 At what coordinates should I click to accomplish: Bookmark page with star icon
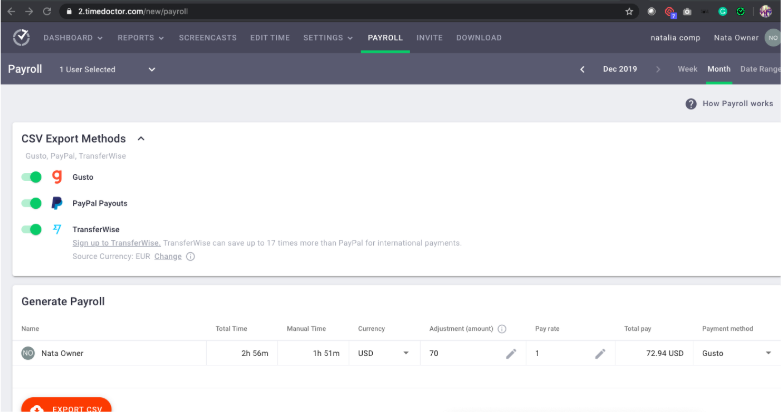tap(629, 11)
